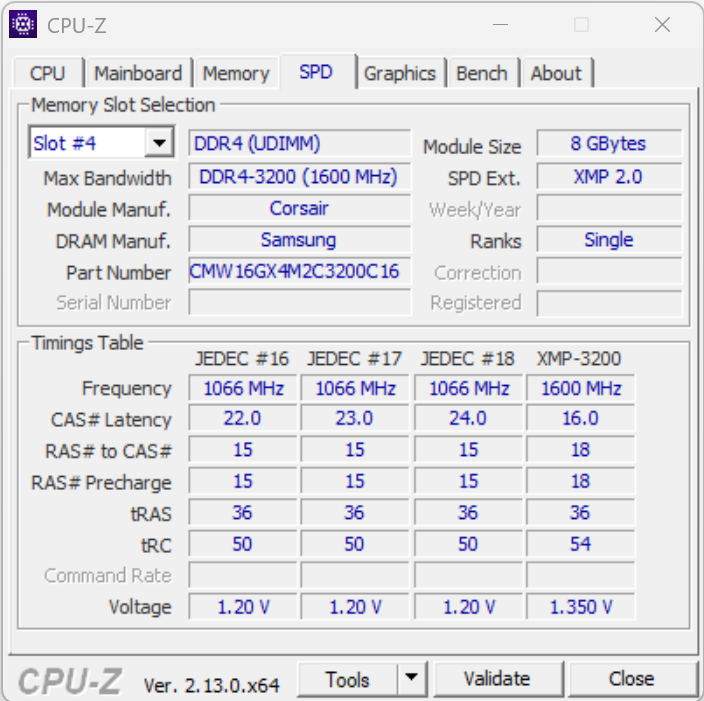Click the empty Correction field

click(609, 271)
